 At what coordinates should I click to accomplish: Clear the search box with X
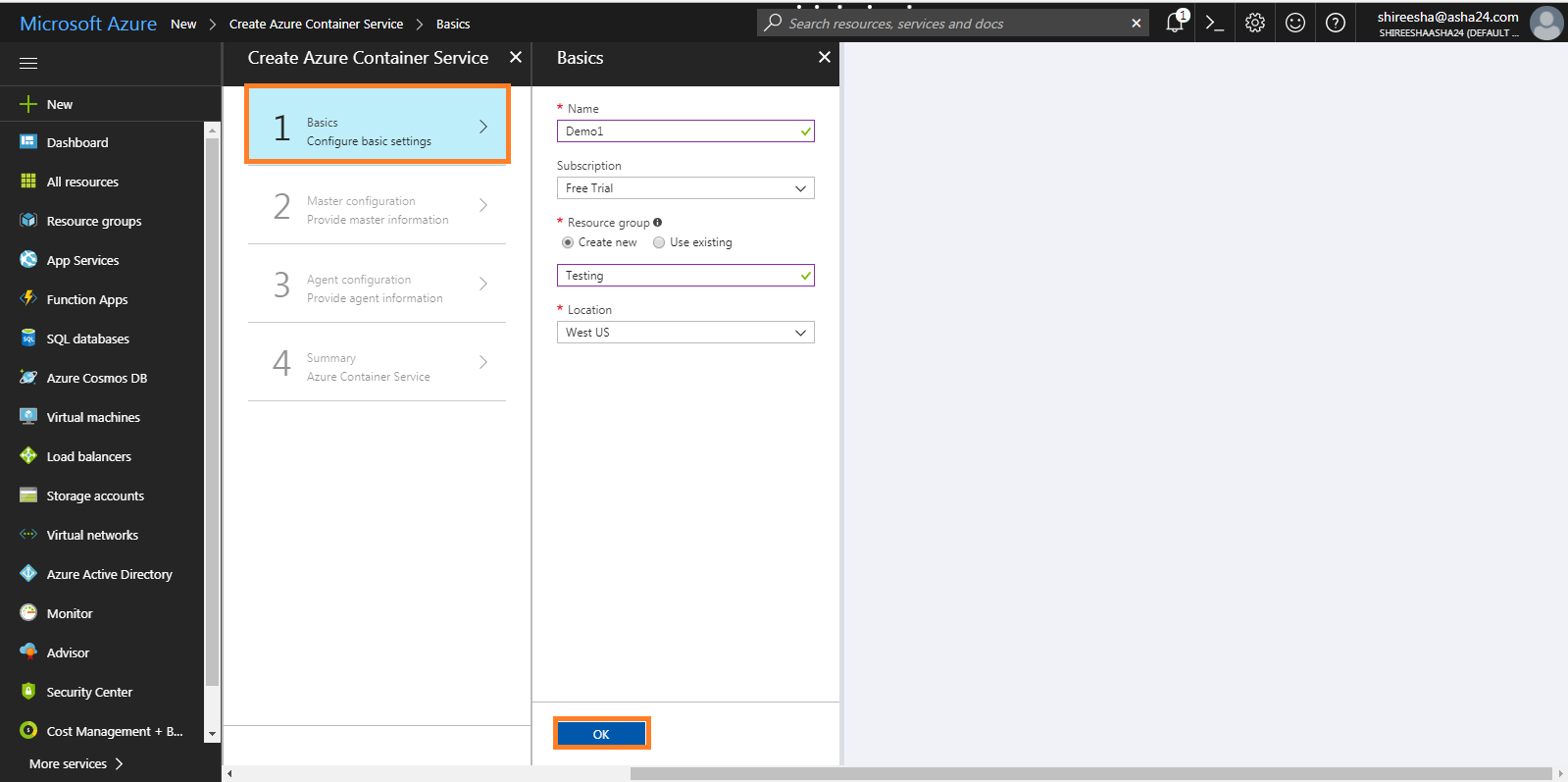click(x=1136, y=23)
